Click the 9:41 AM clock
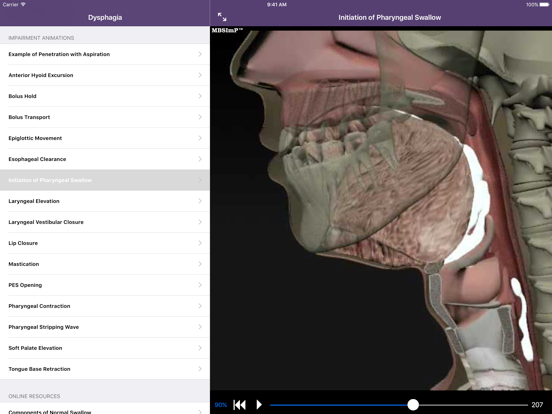The width and height of the screenshot is (552, 414). tap(277, 5)
